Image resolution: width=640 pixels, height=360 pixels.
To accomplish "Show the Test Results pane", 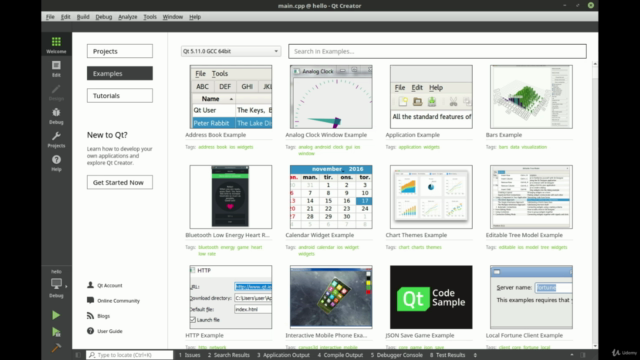I will tap(447, 355).
